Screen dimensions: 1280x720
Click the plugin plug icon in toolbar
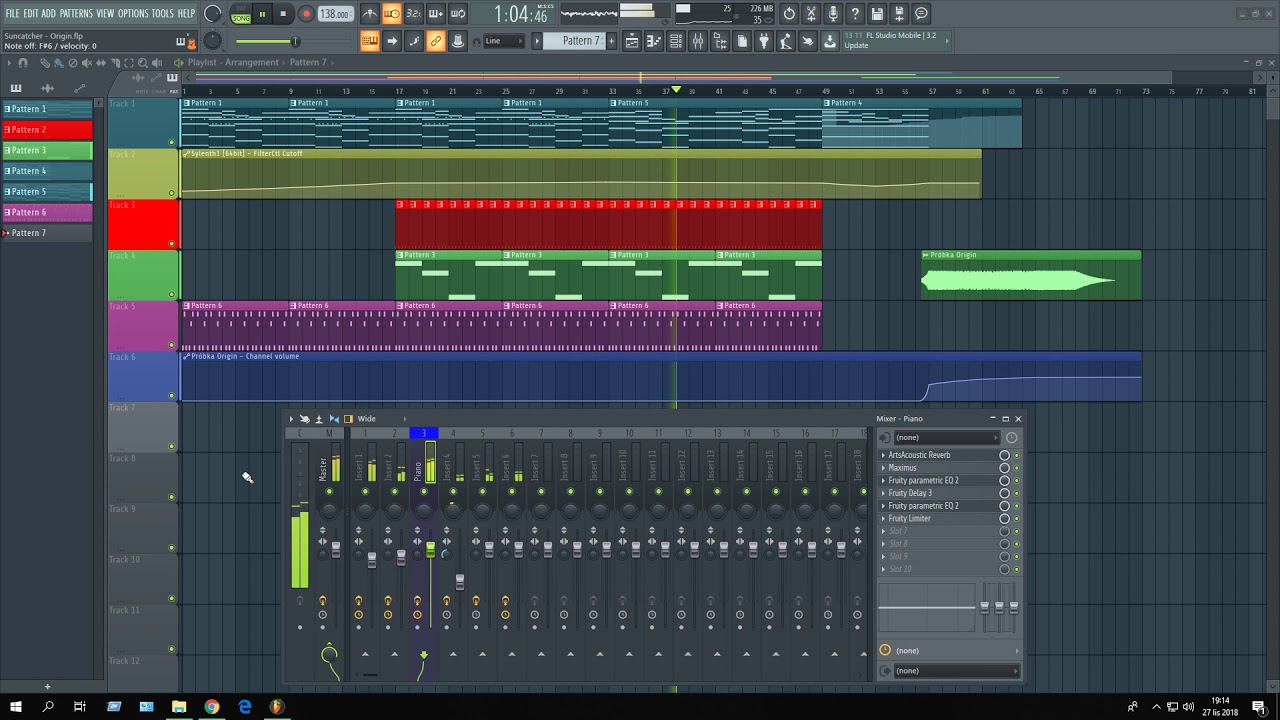[x=764, y=41]
